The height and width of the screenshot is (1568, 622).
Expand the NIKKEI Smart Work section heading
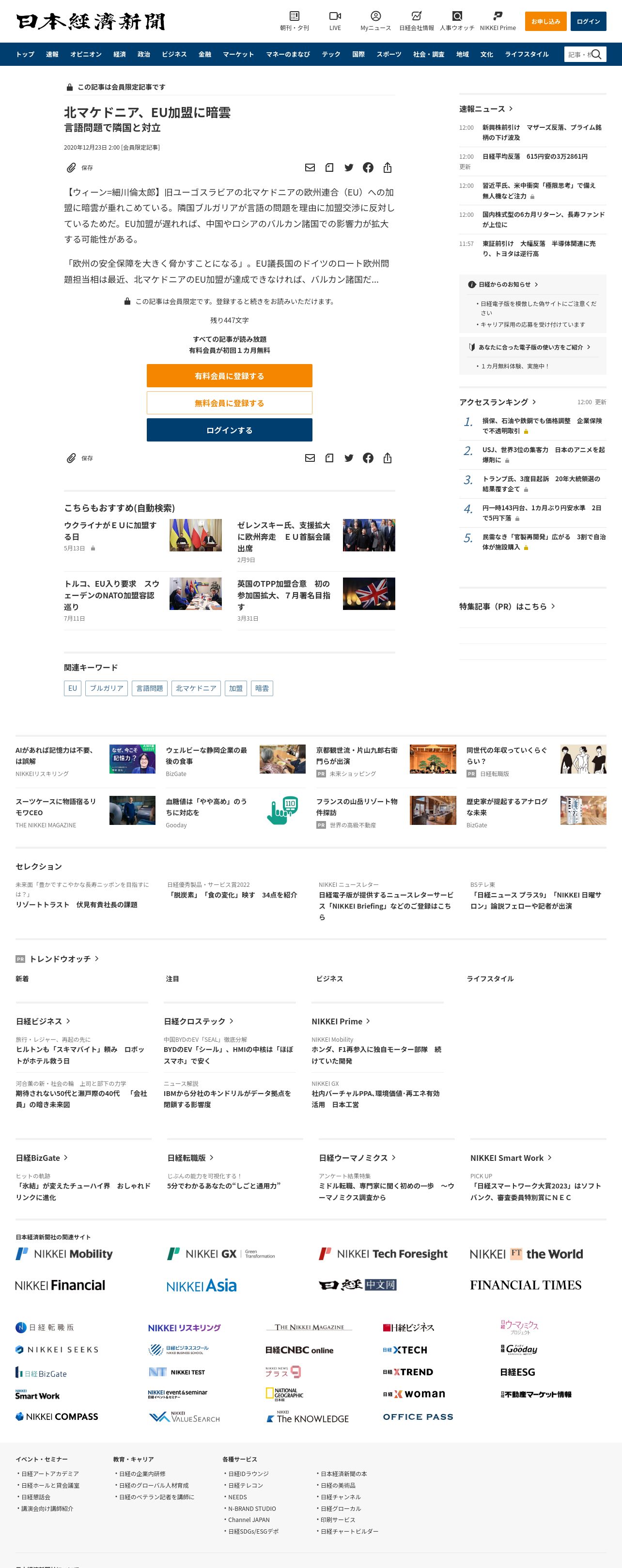(x=511, y=1158)
